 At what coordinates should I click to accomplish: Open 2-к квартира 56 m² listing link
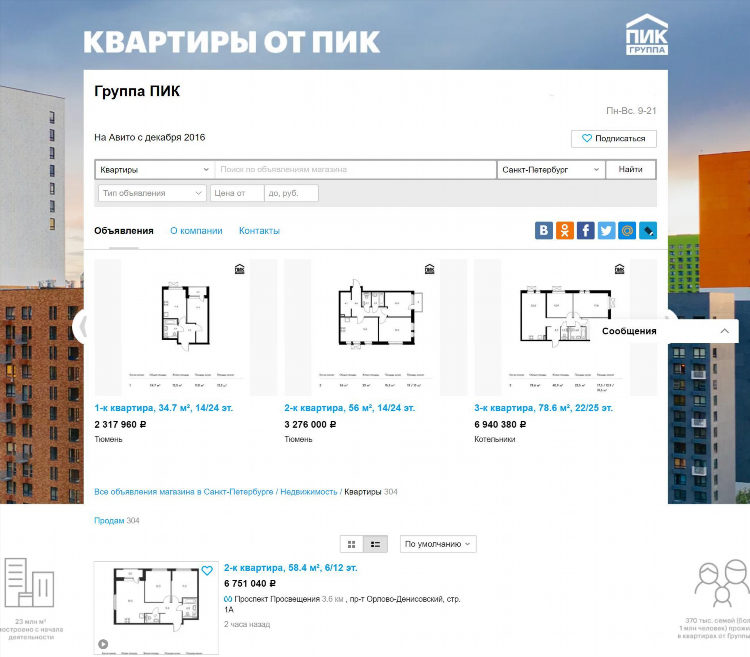click(350, 408)
